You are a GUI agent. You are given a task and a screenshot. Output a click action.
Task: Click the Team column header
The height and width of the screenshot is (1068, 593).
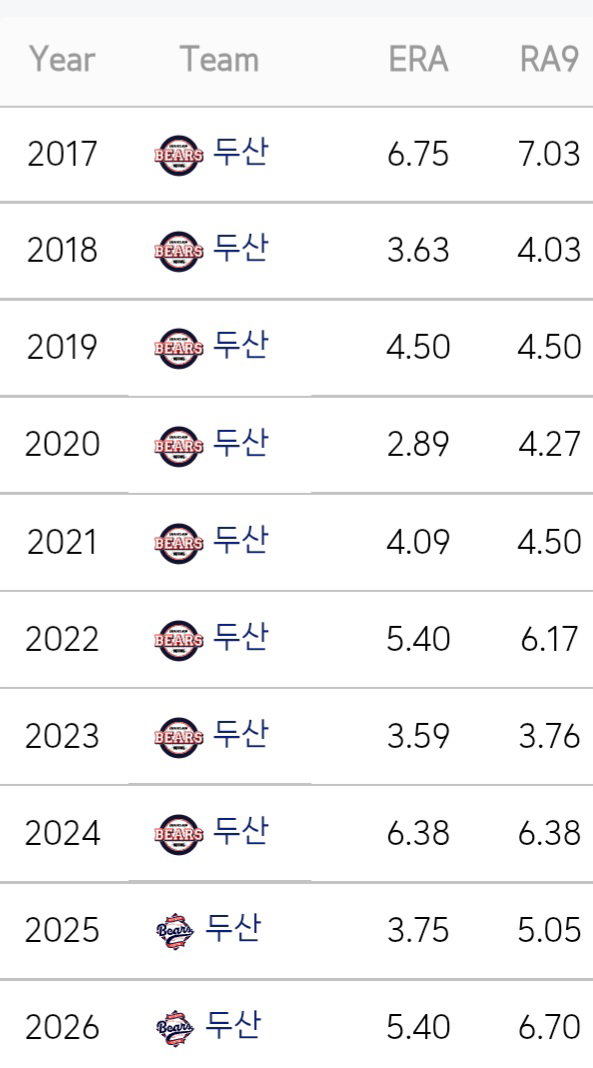click(219, 59)
